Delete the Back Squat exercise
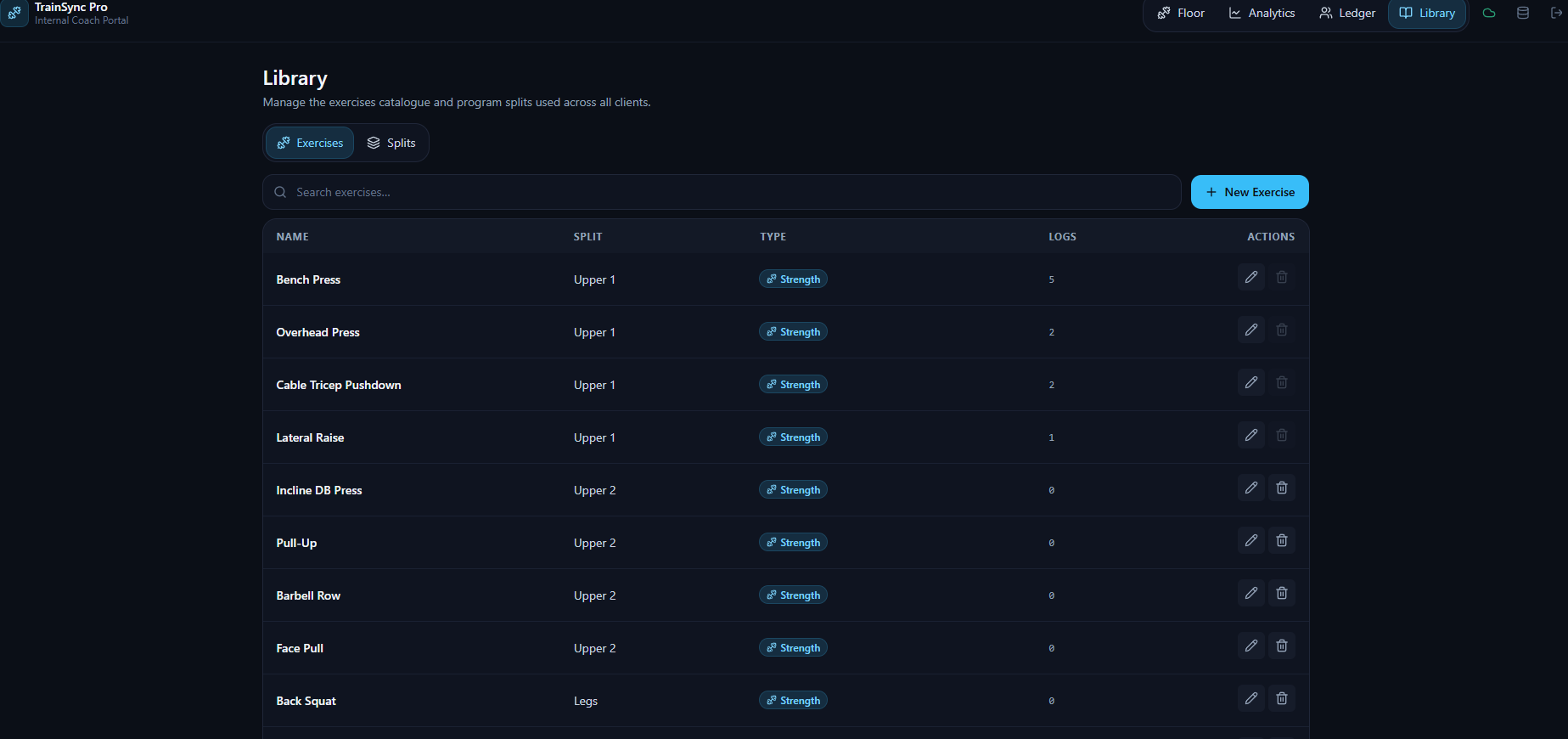 tap(1282, 698)
